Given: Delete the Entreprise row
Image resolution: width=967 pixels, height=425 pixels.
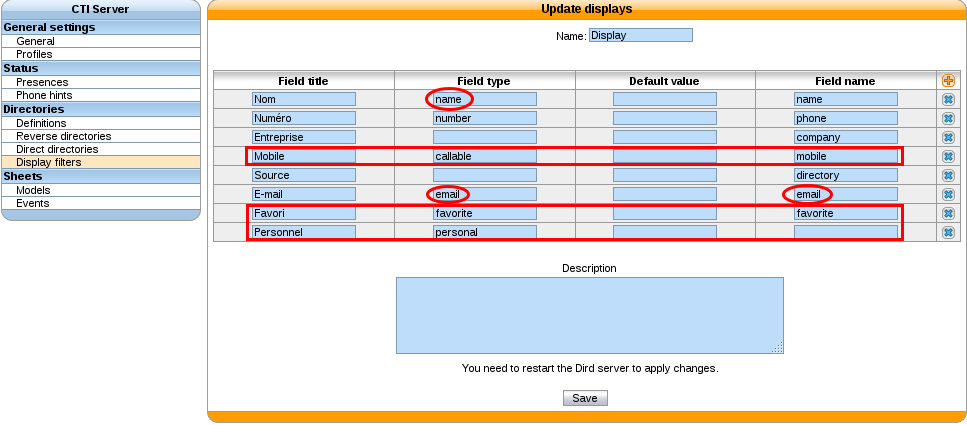Looking at the screenshot, I should coord(948,138).
